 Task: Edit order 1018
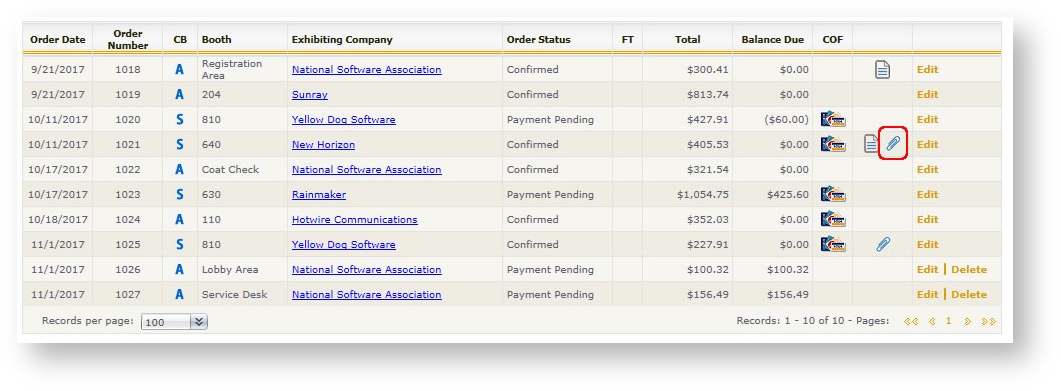(928, 69)
